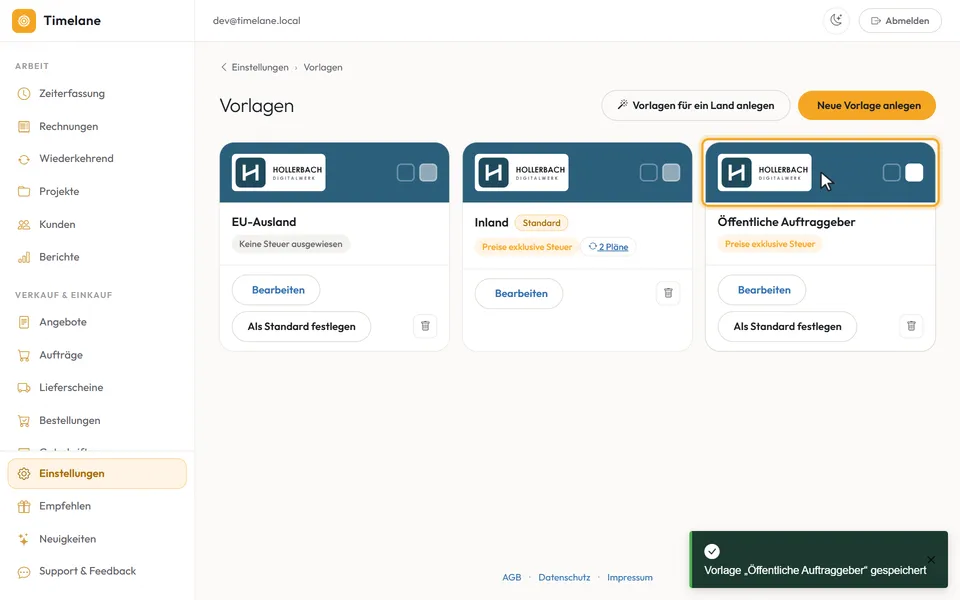Click the white color swatch on Öffentliche Auftraggeber
This screenshot has height=600, width=960.
tap(914, 173)
